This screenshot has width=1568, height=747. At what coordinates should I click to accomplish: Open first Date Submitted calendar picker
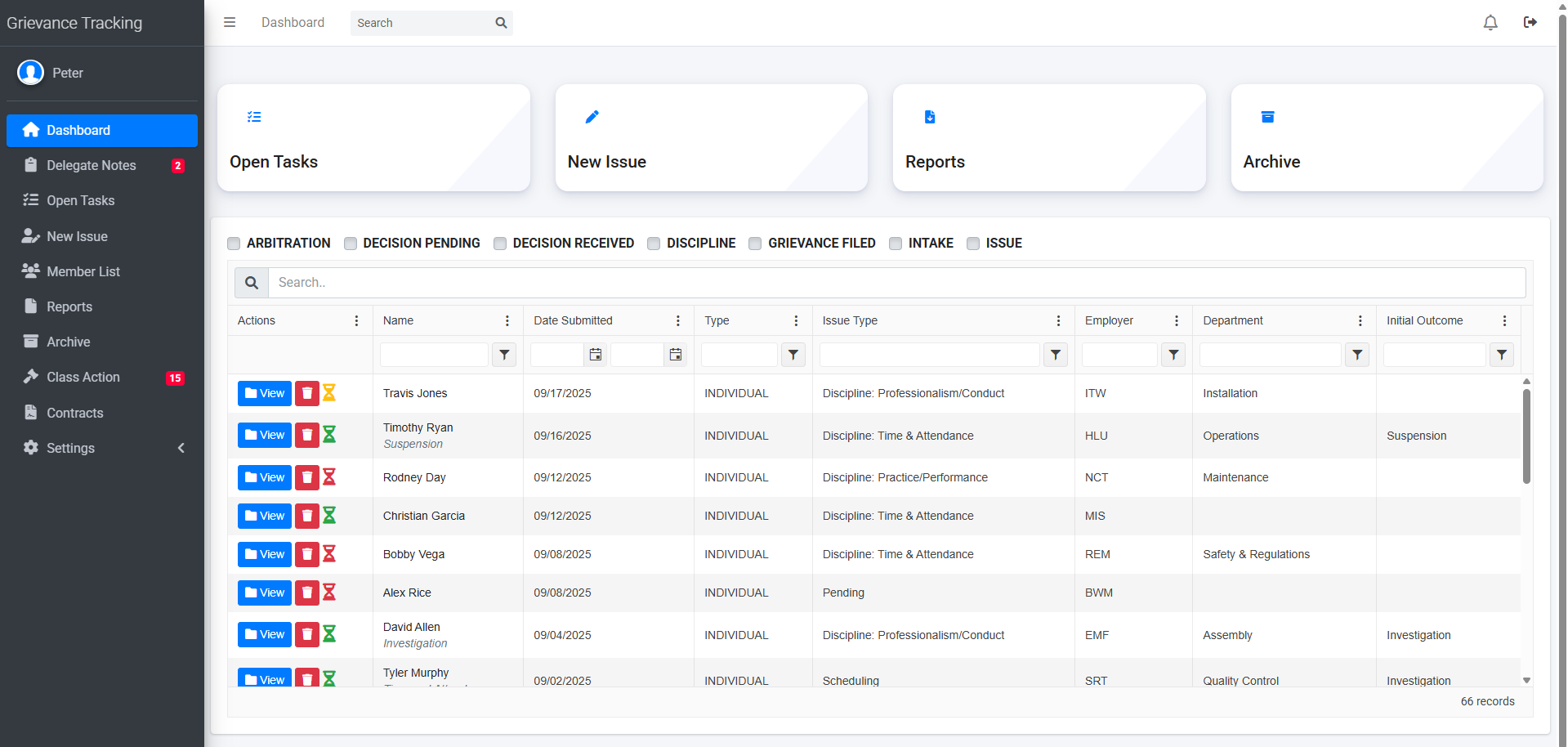pyautogui.click(x=596, y=355)
